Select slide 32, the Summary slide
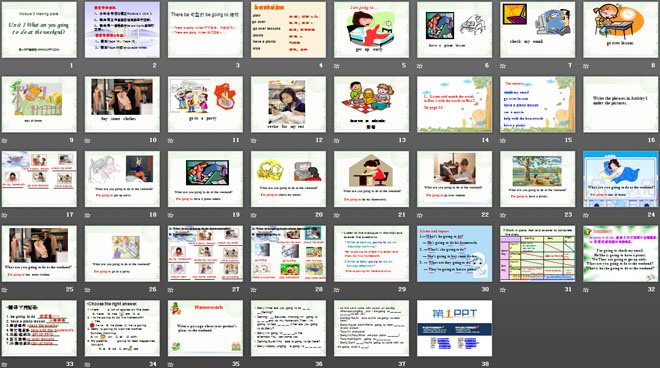 tap(621, 253)
